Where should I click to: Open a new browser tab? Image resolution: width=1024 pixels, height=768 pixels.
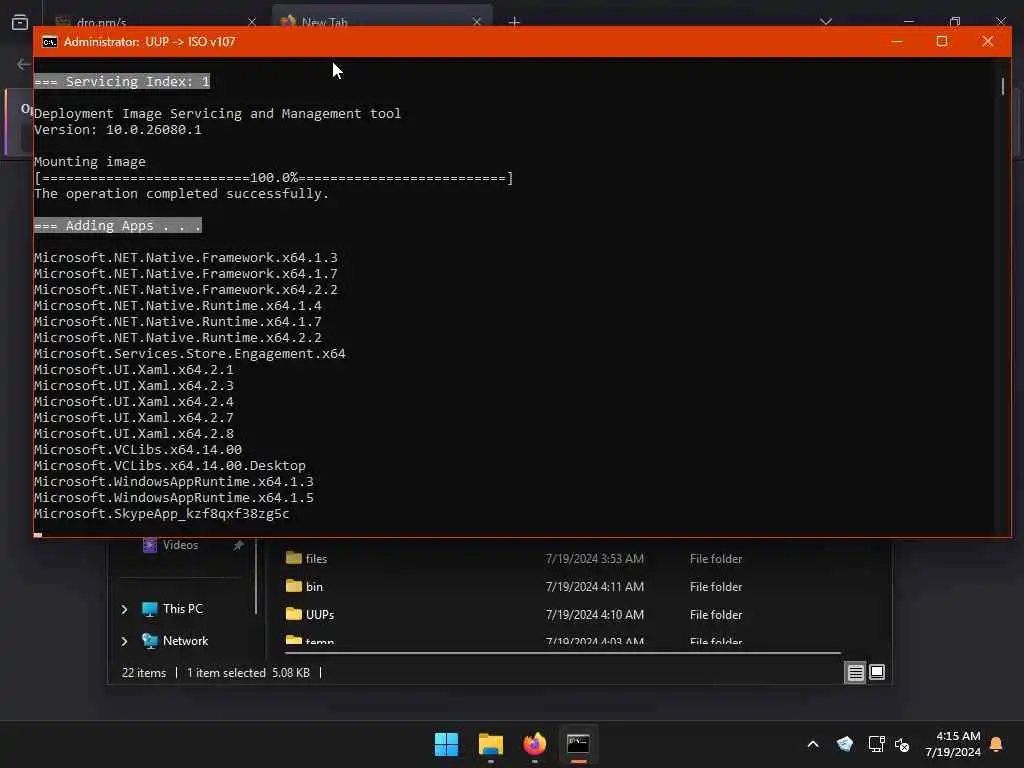[515, 22]
